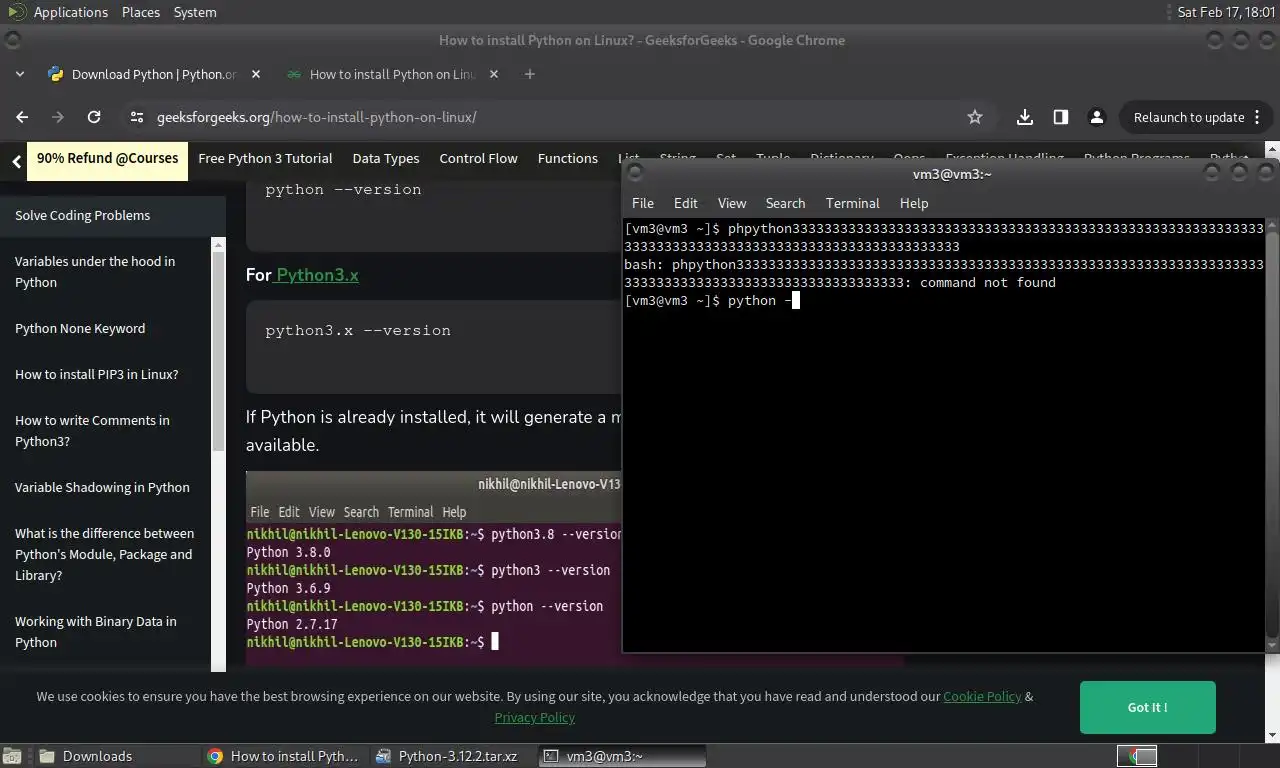Image resolution: width=1280 pixels, height=768 pixels.
Task: Open Edit menu in terminal window
Action: coord(686,203)
